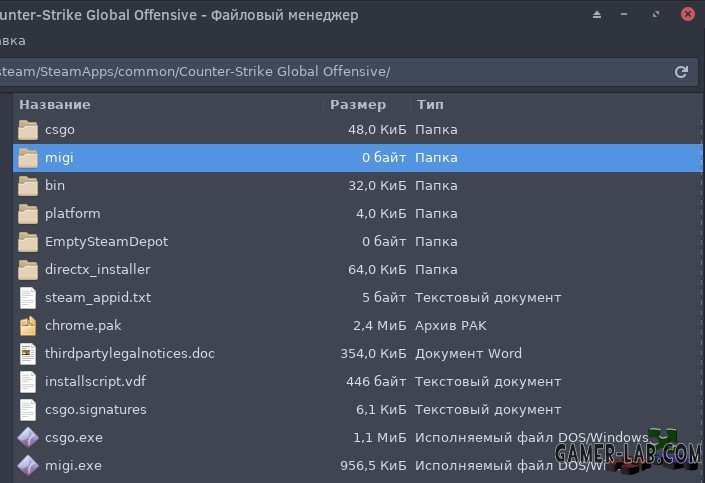Click the csgo folder icon
Screen dimensions: 705x483
point(28,130)
